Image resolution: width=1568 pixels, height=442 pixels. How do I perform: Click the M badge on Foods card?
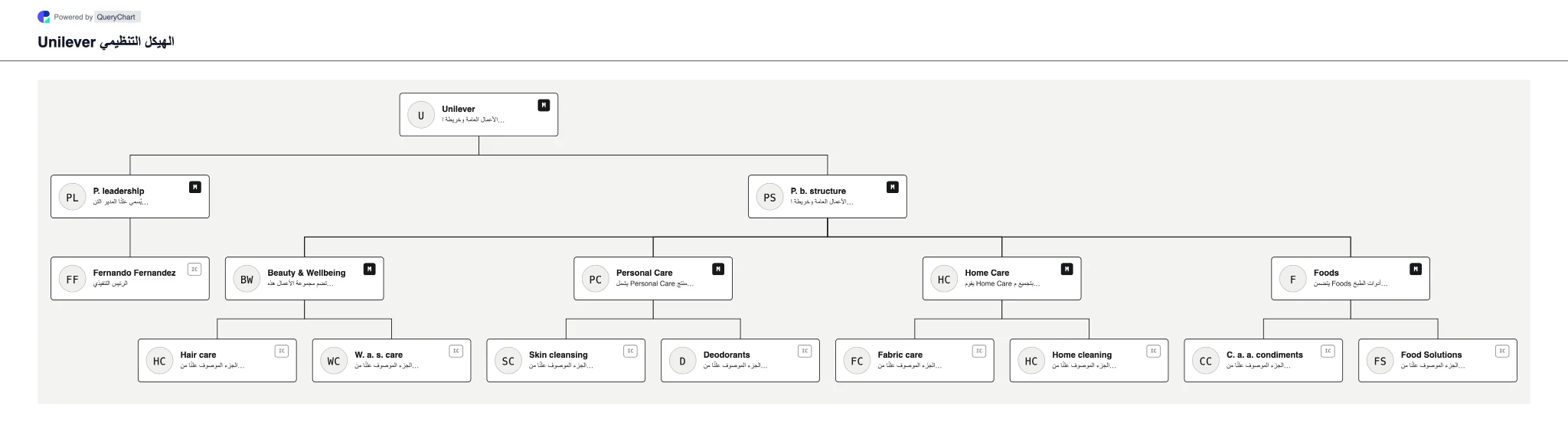coord(1416,270)
